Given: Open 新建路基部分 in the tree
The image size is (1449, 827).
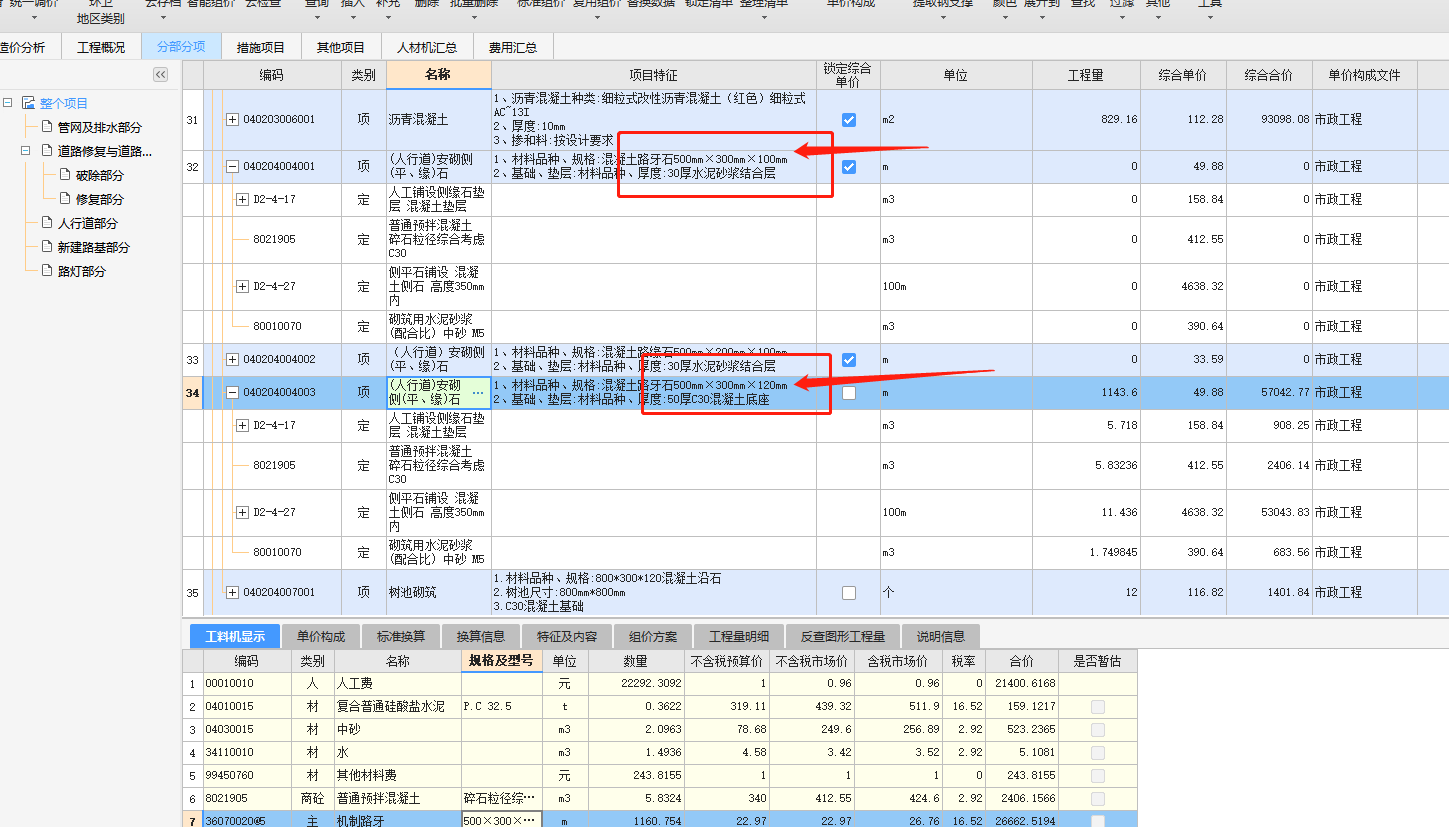Looking at the screenshot, I should click(x=93, y=247).
